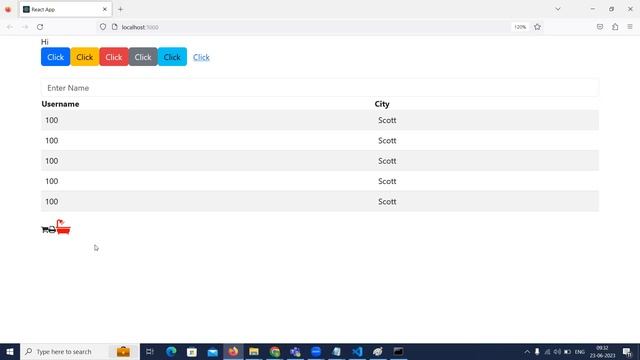The width and height of the screenshot is (640, 360).
Task: Click the 120% zoom level indicator
Action: pyautogui.click(x=520, y=27)
